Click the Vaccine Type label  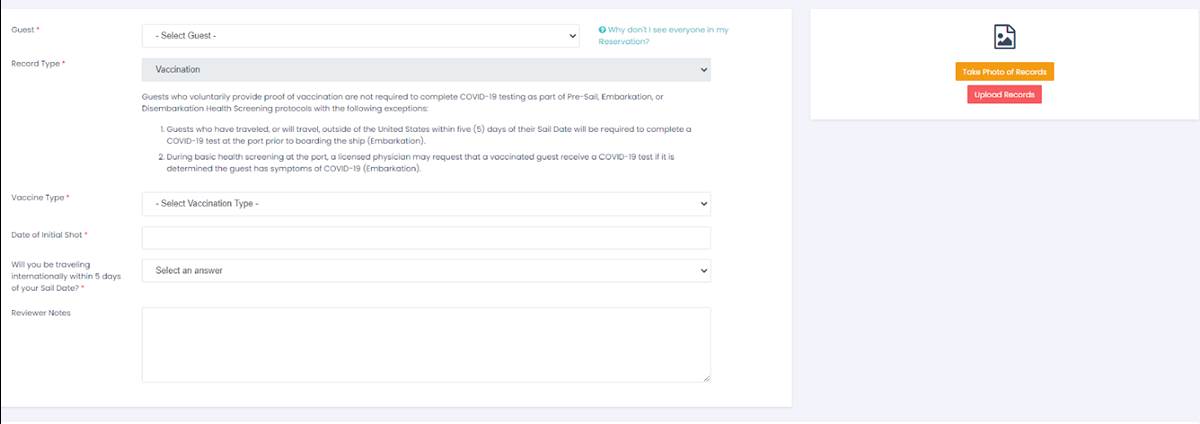(37, 197)
